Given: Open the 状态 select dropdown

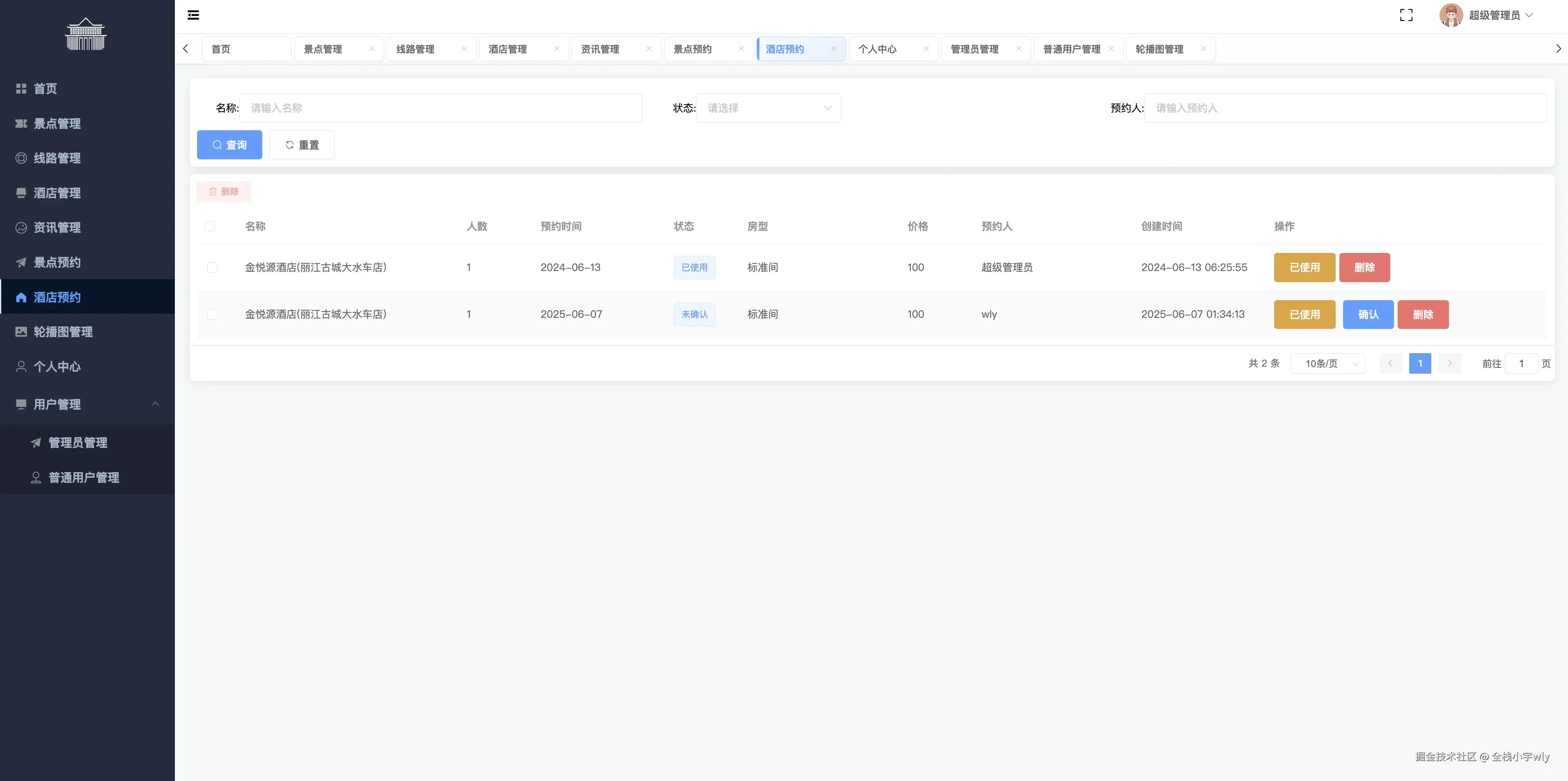Looking at the screenshot, I should pos(768,108).
